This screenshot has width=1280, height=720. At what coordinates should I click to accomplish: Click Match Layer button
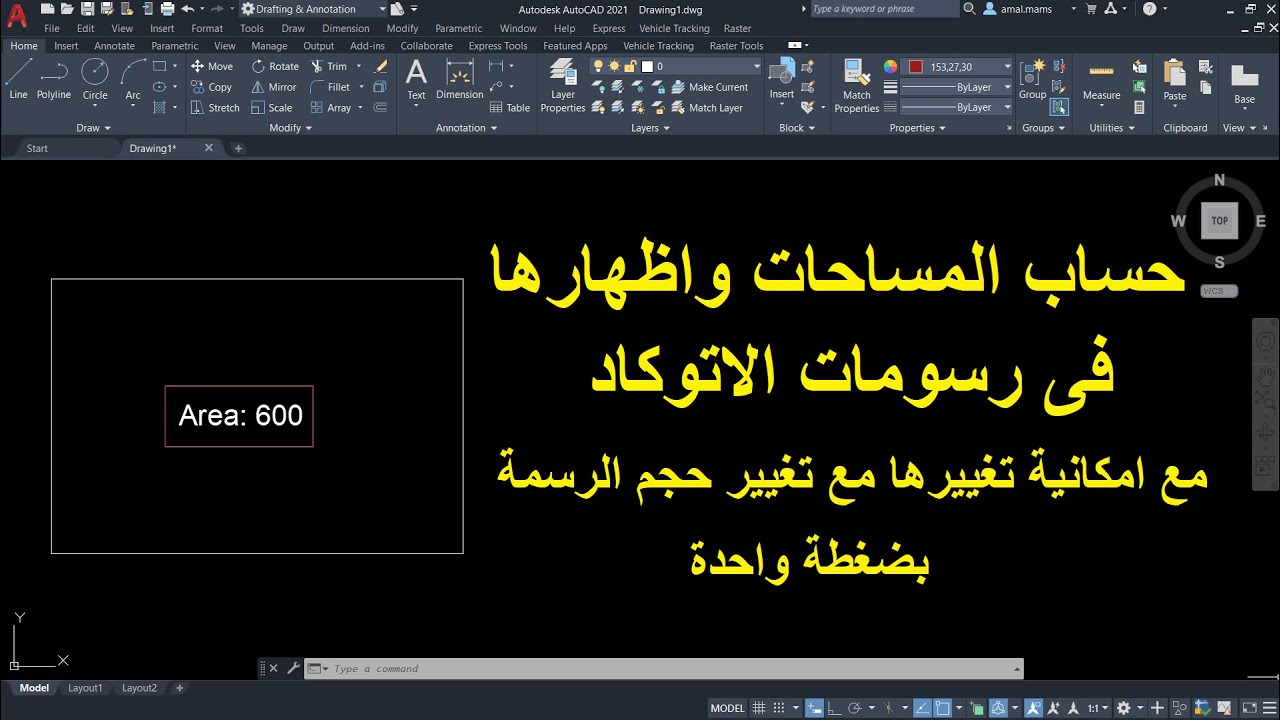[x=706, y=108]
